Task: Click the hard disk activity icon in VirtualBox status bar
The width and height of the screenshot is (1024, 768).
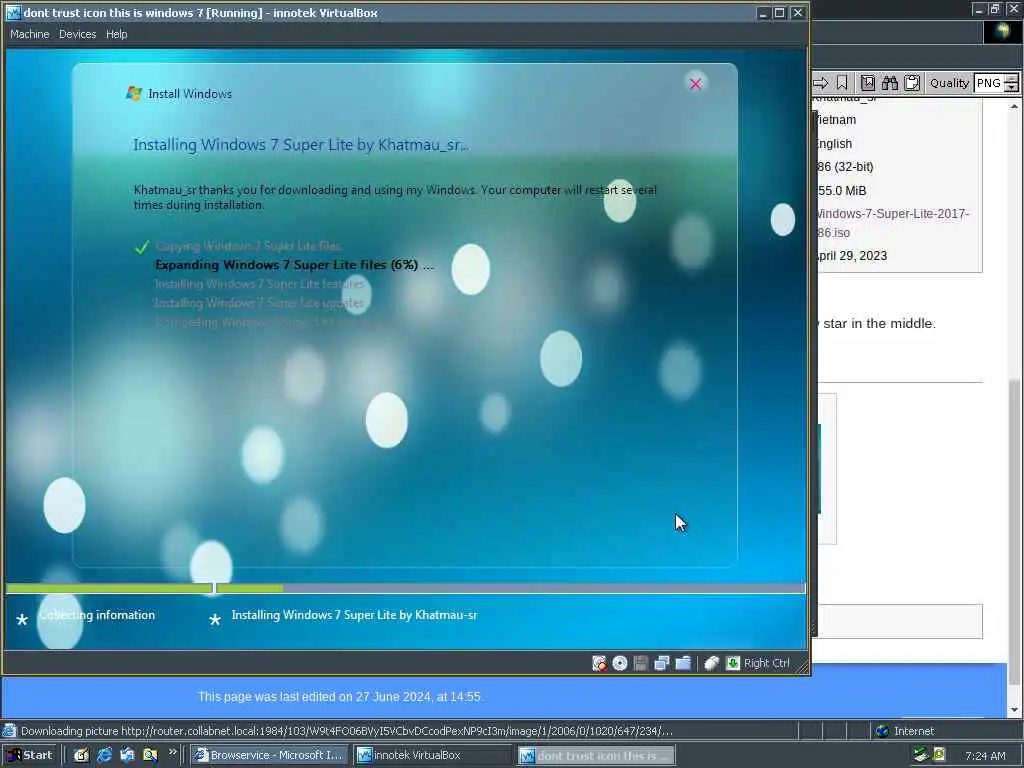Action: point(599,664)
